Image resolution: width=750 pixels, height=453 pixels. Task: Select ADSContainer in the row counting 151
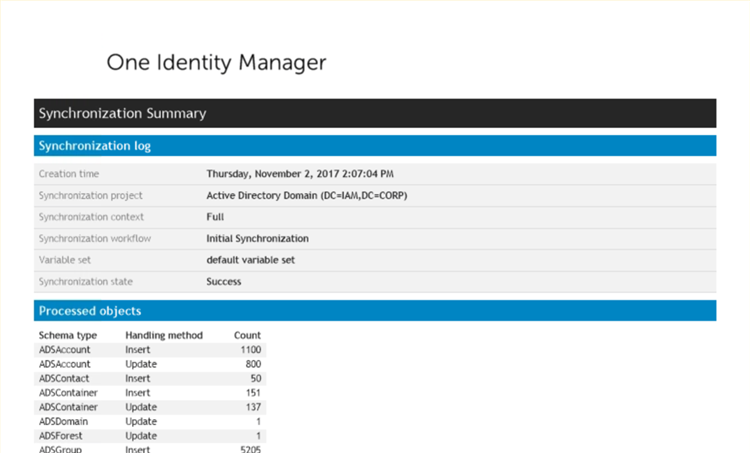pyautogui.click(x=68, y=393)
